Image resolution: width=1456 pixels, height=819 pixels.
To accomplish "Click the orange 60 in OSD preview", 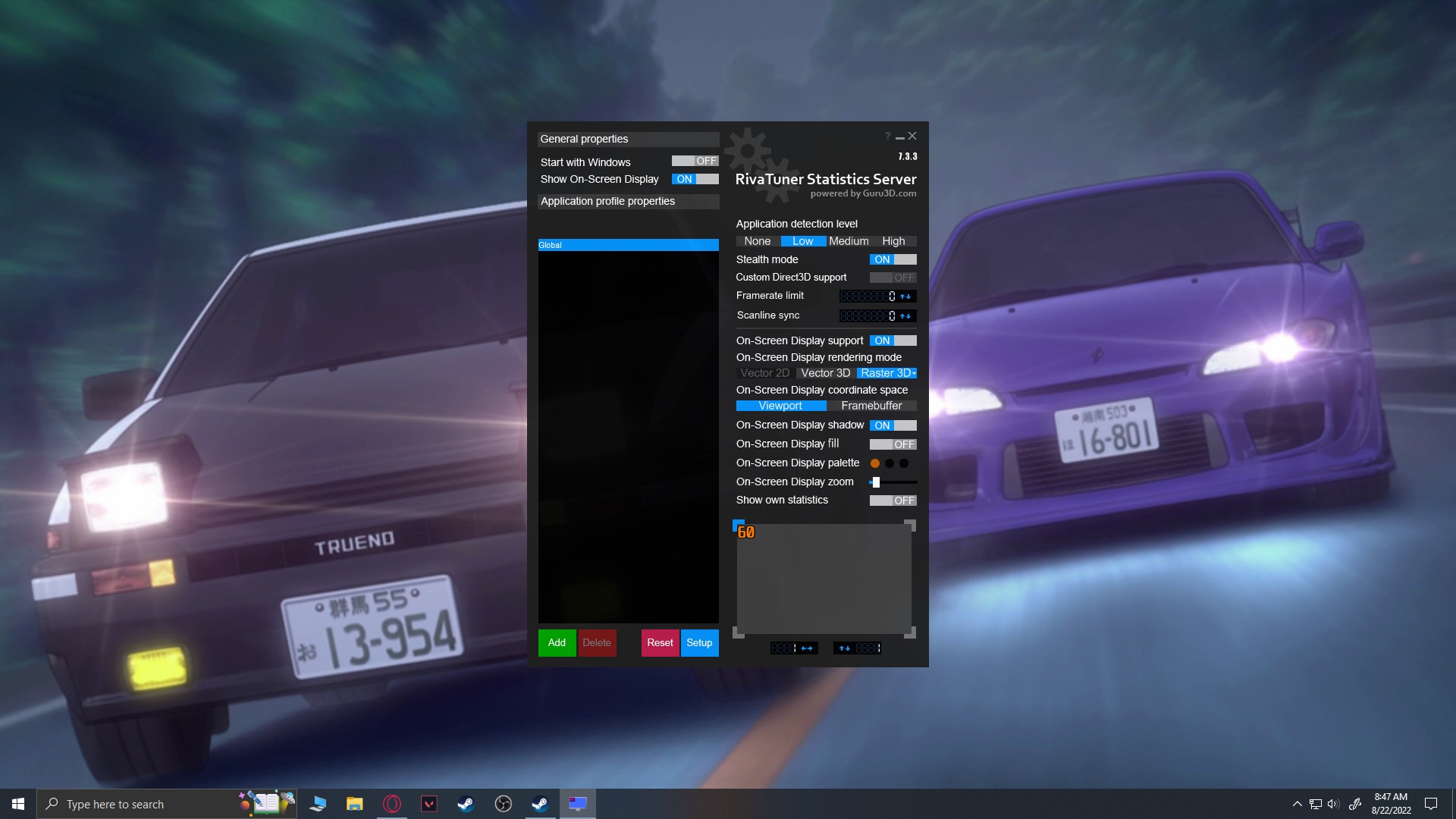I will (x=746, y=532).
